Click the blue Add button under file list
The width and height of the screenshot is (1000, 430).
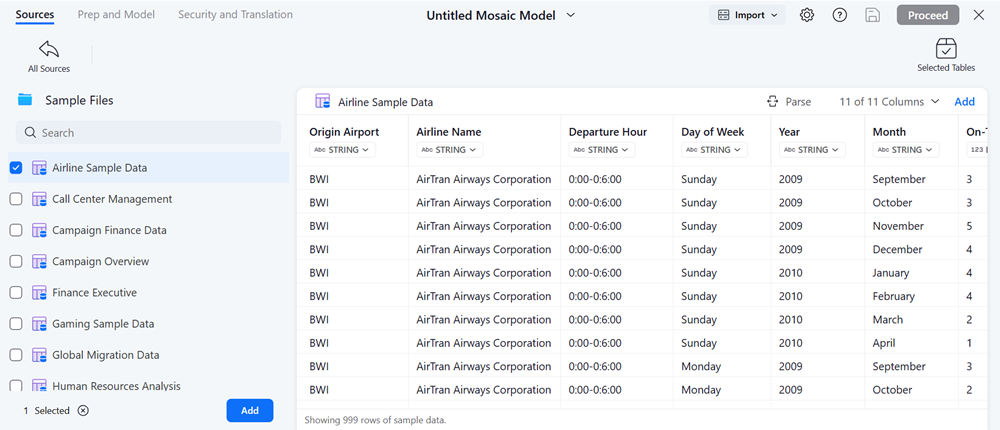tap(250, 411)
